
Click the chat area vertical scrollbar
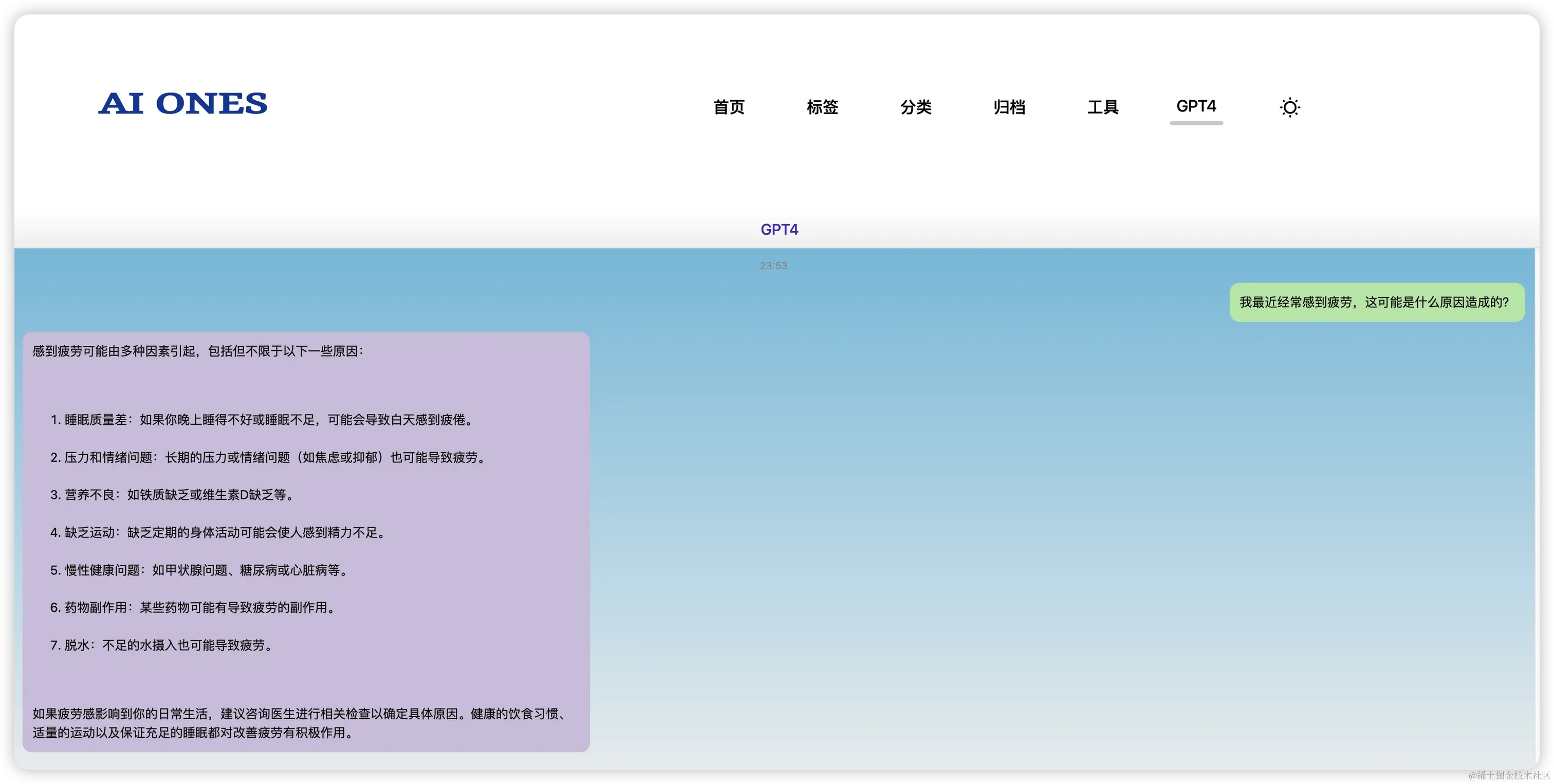(1536, 507)
